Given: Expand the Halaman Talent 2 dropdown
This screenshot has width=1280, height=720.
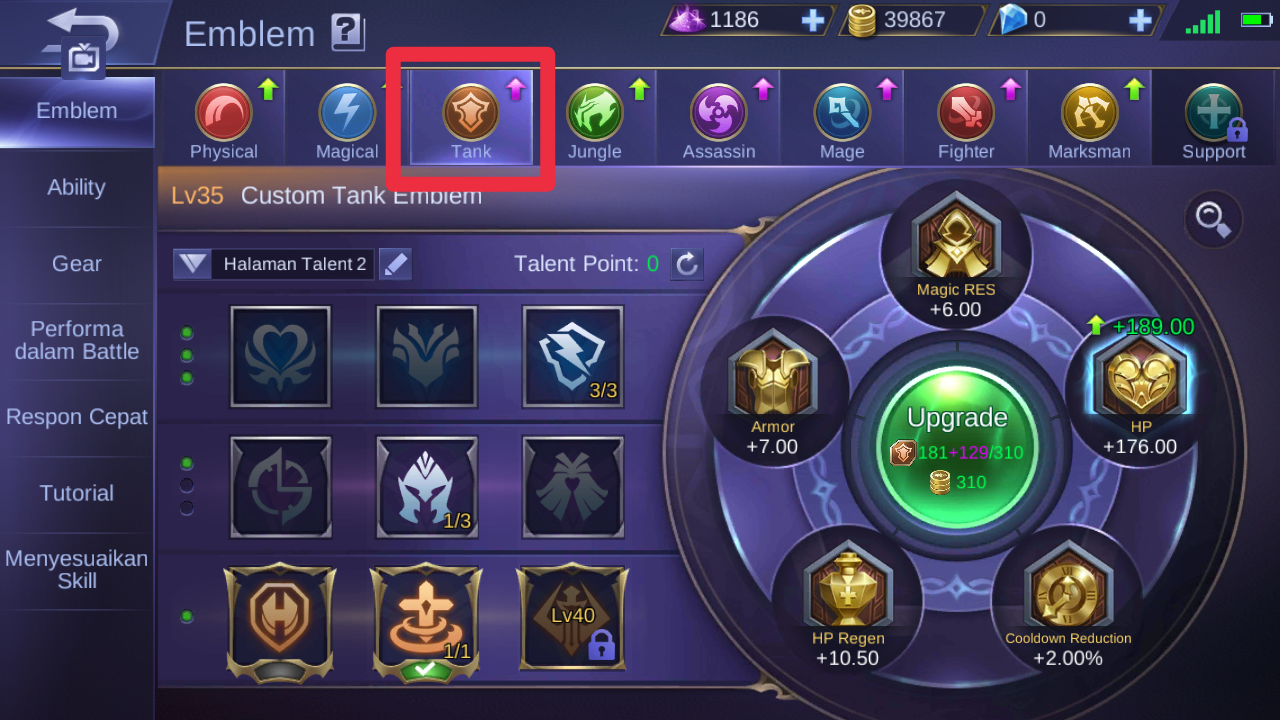Looking at the screenshot, I should (x=193, y=264).
